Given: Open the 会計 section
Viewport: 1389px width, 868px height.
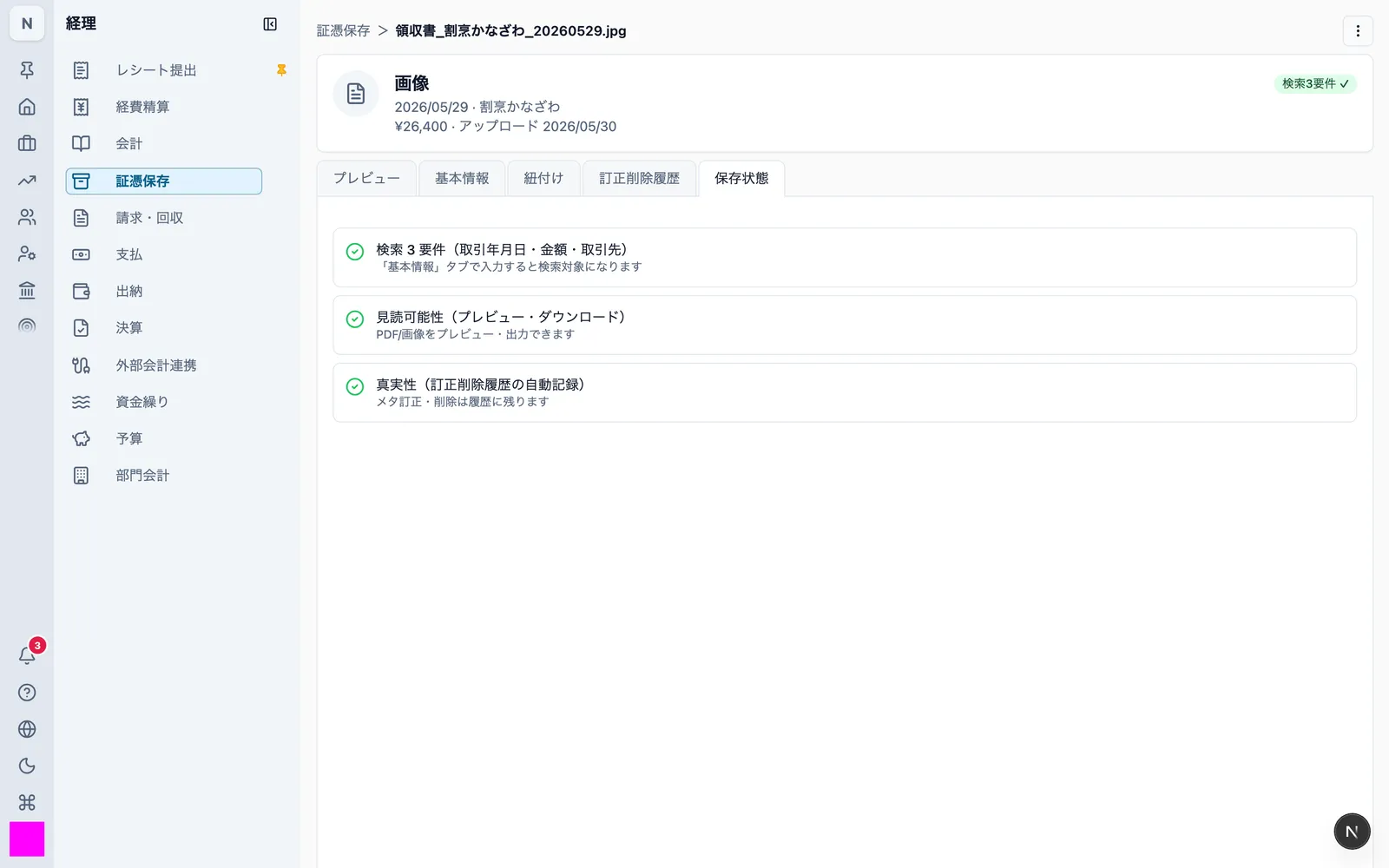Looking at the screenshot, I should (x=164, y=143).
